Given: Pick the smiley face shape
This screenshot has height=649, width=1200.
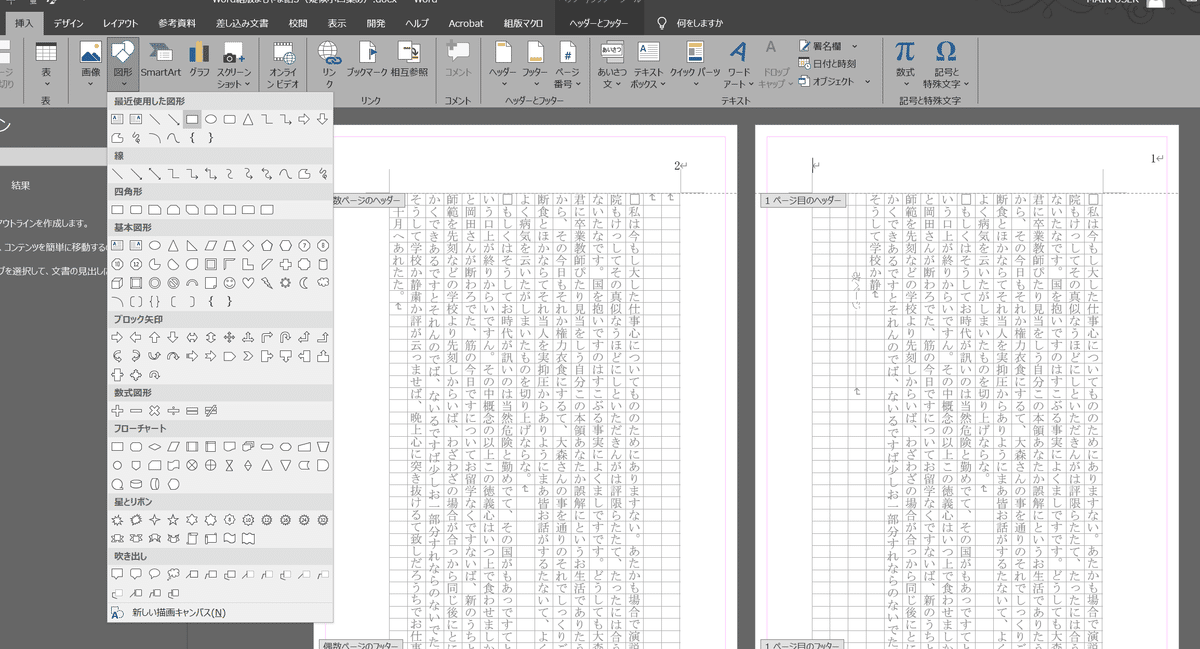Looking at the screenshot, I should [x=230, y=282].
